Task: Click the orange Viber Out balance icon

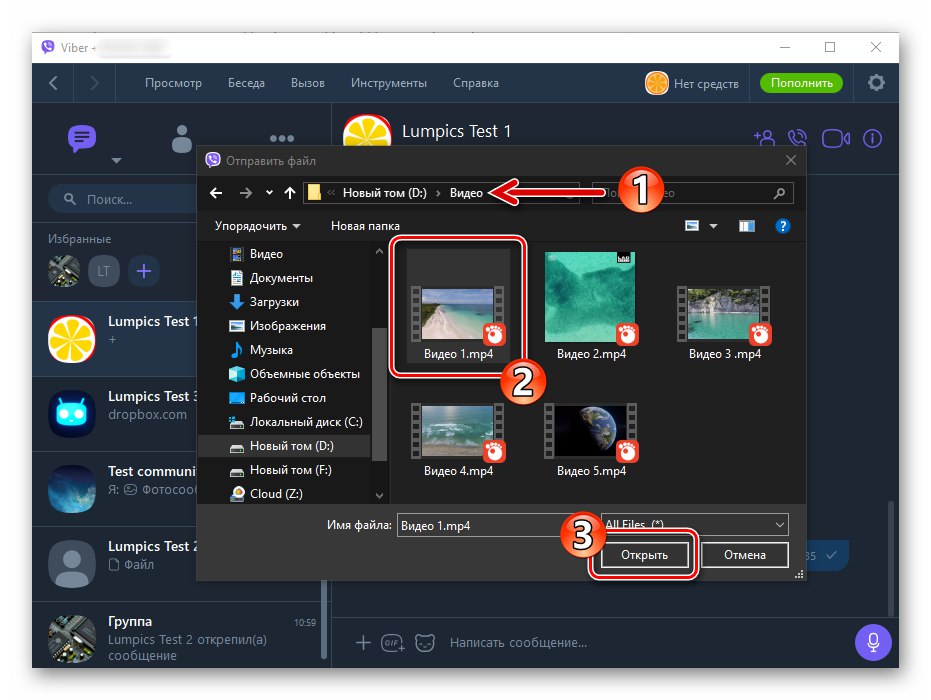Action: [657, 83]
